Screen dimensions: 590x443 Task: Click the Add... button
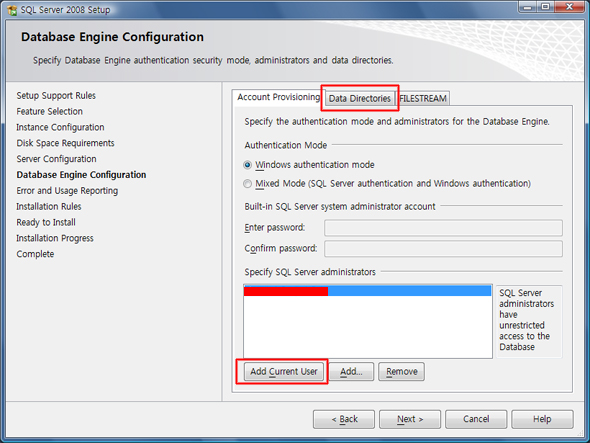(x=351, y=371)
